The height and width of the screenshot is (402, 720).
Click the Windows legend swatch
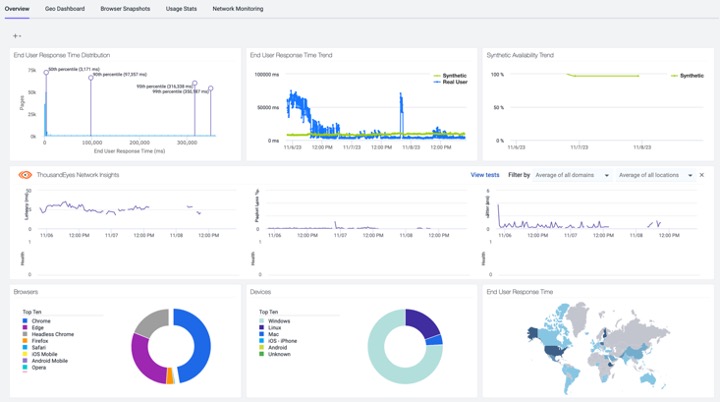(x=261, y=321)
